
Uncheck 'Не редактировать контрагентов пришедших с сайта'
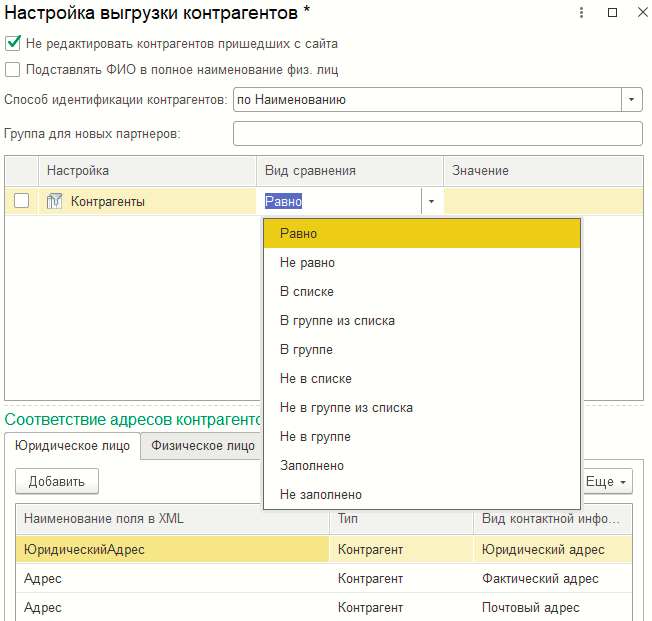tap(13, 44)
